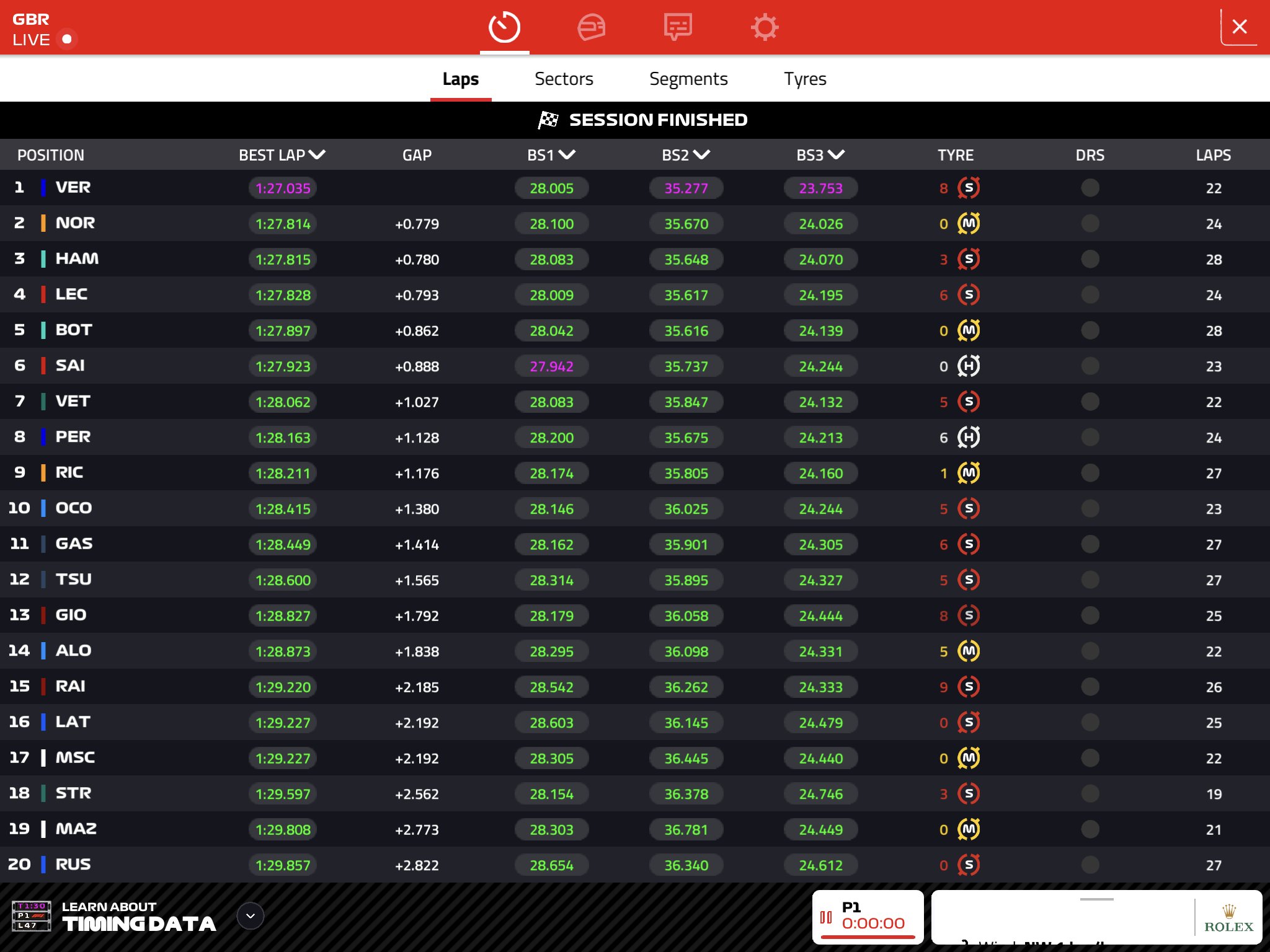1270x952 pixels.
Task: Select SAI's hard tyre icon
Action: tap(969, 366)
